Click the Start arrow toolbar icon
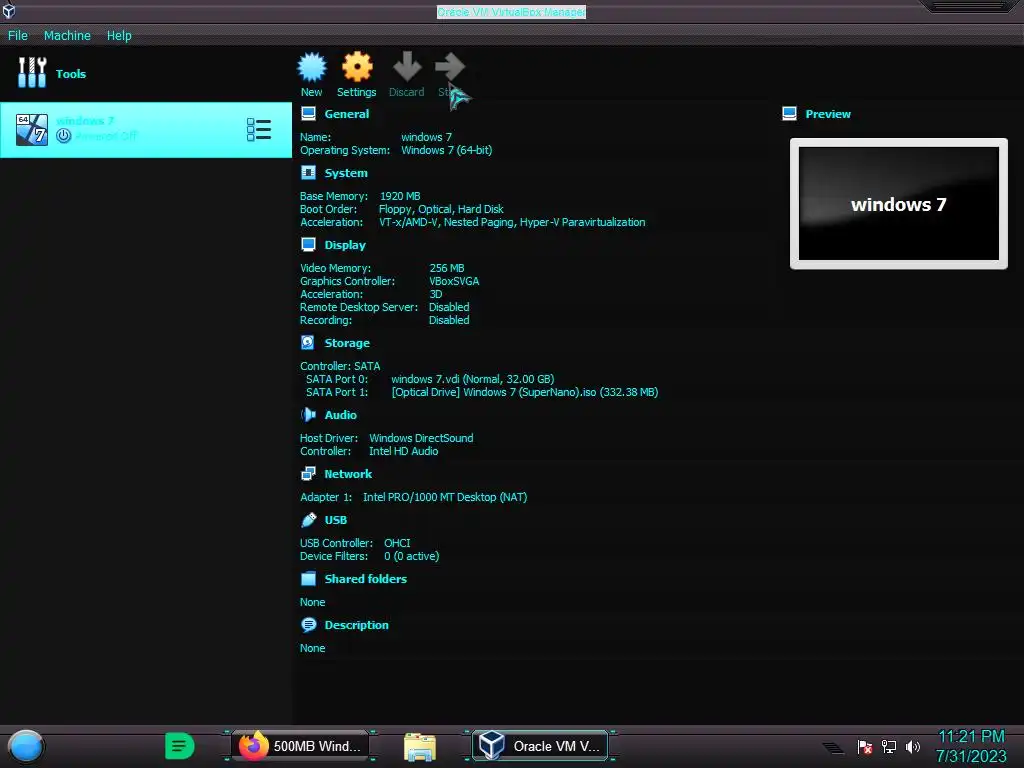Image resolution: width=1024 pixels, height=768 pixels. coord(450,67)
